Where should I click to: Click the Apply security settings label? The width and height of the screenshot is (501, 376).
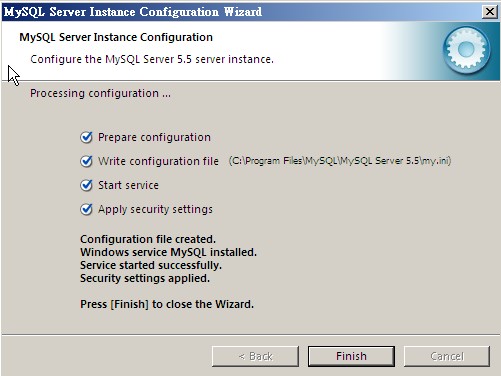pyautogui.click(x=155, y=209)
